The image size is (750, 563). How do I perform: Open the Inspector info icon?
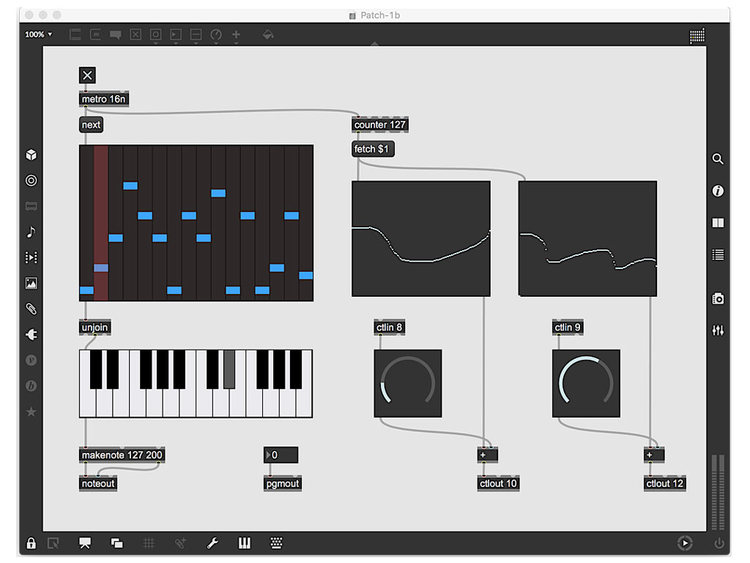[x=718, y=190]
